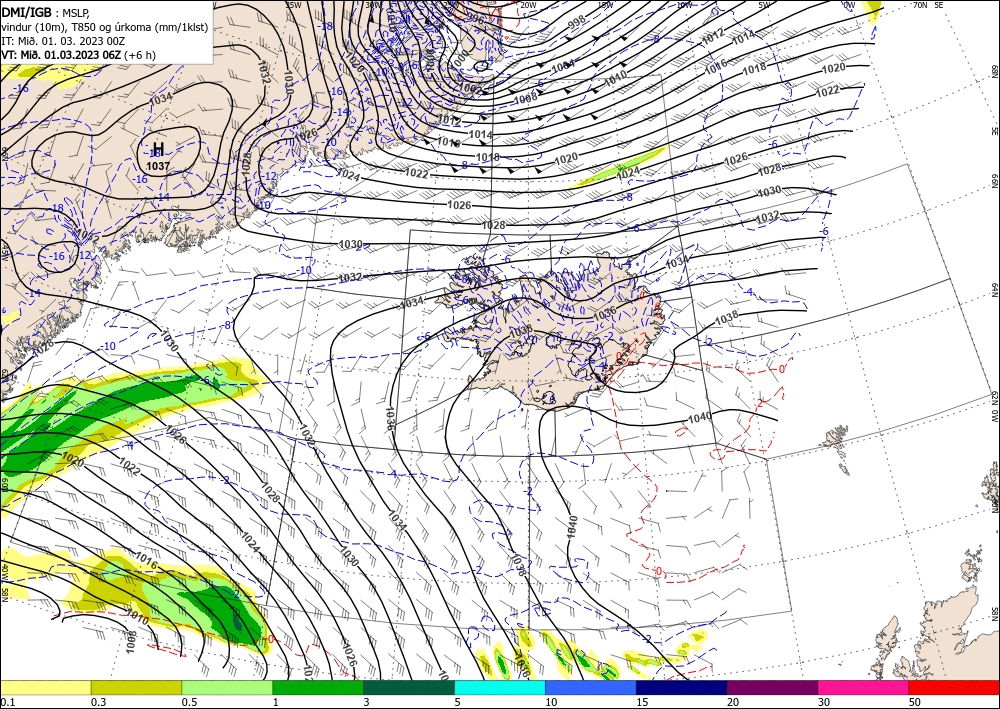This screenshot has width=1000, height=709.
Task: Select the green 1–3 mm legend swatch
Action: click(318, 687)
